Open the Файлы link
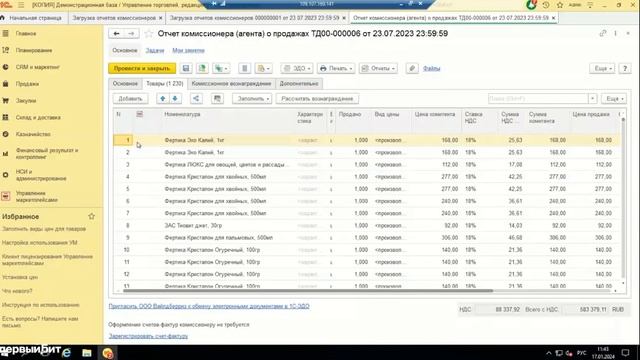 pyautogui.click(x=431, y=68)
